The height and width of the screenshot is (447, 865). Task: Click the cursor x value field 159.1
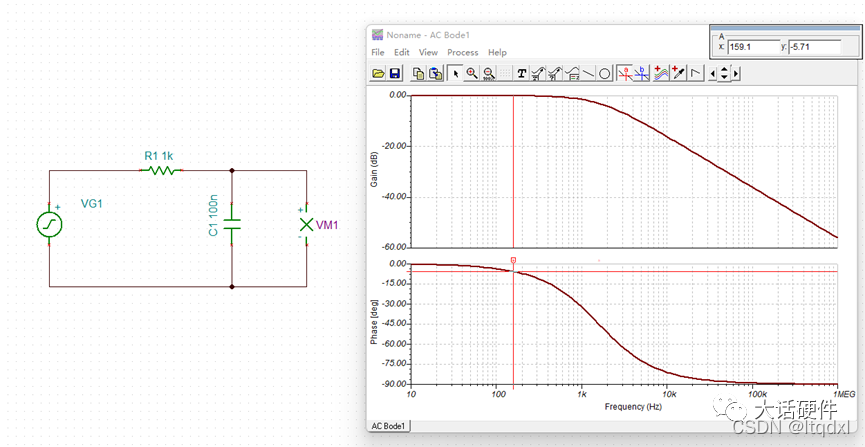tap(753, 47)
